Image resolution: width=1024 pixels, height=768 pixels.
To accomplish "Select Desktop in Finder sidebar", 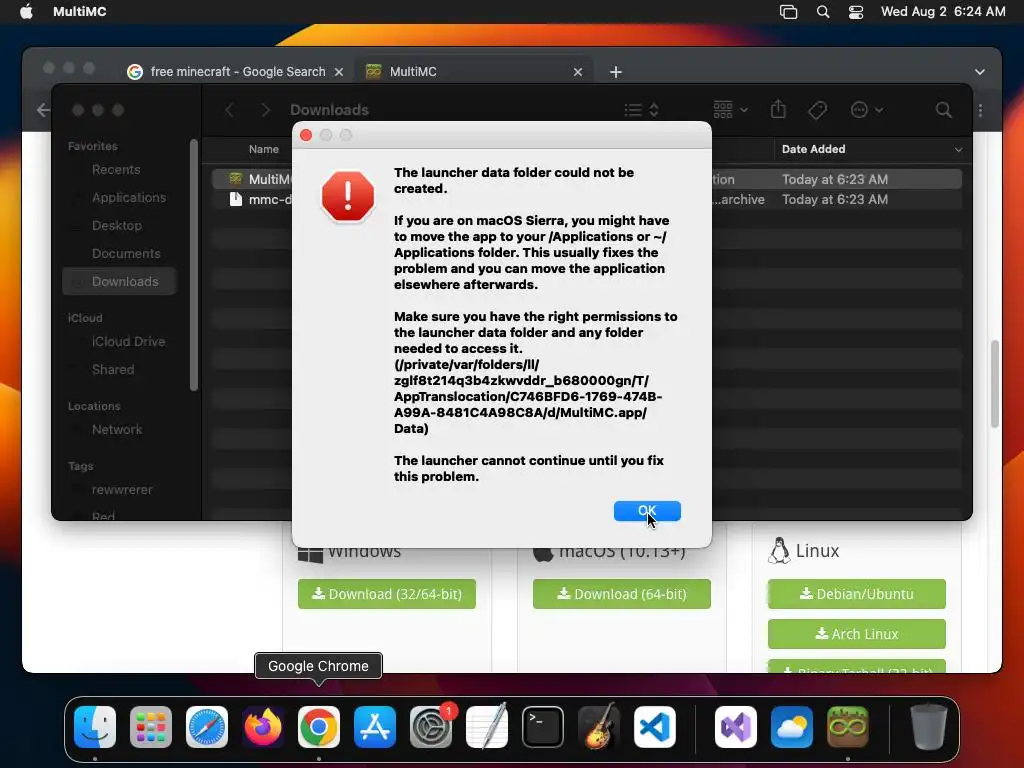I will 117,226.
